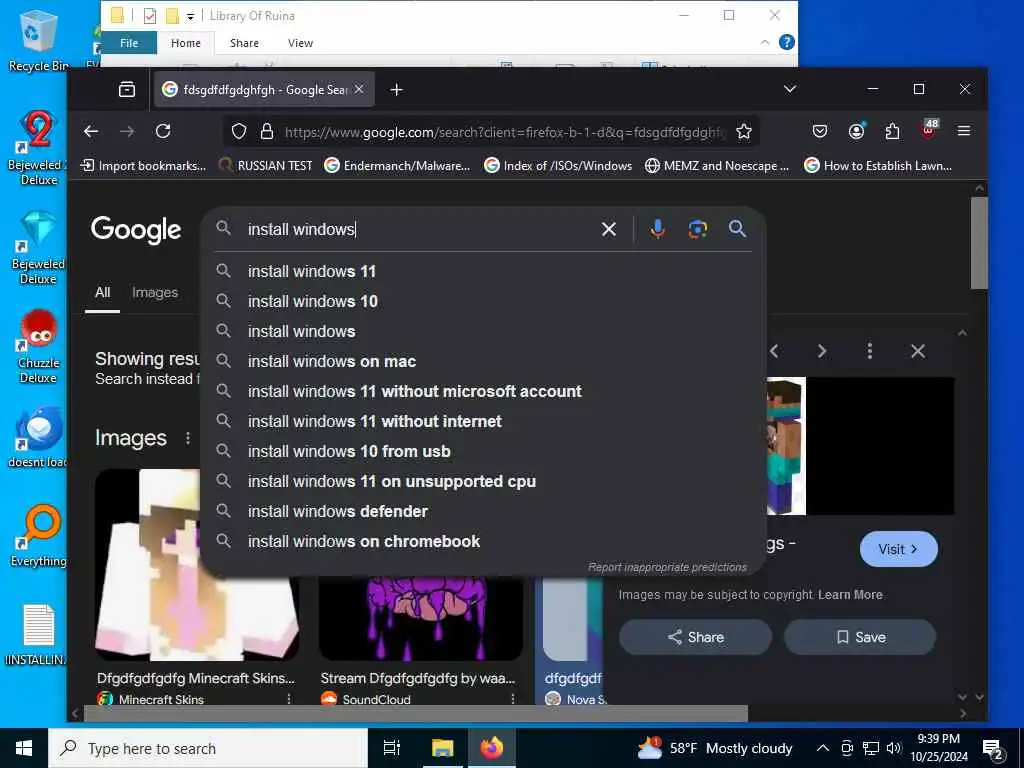Submit search with magnifier button
The image size is (1024, 768).
pos(737,229)
